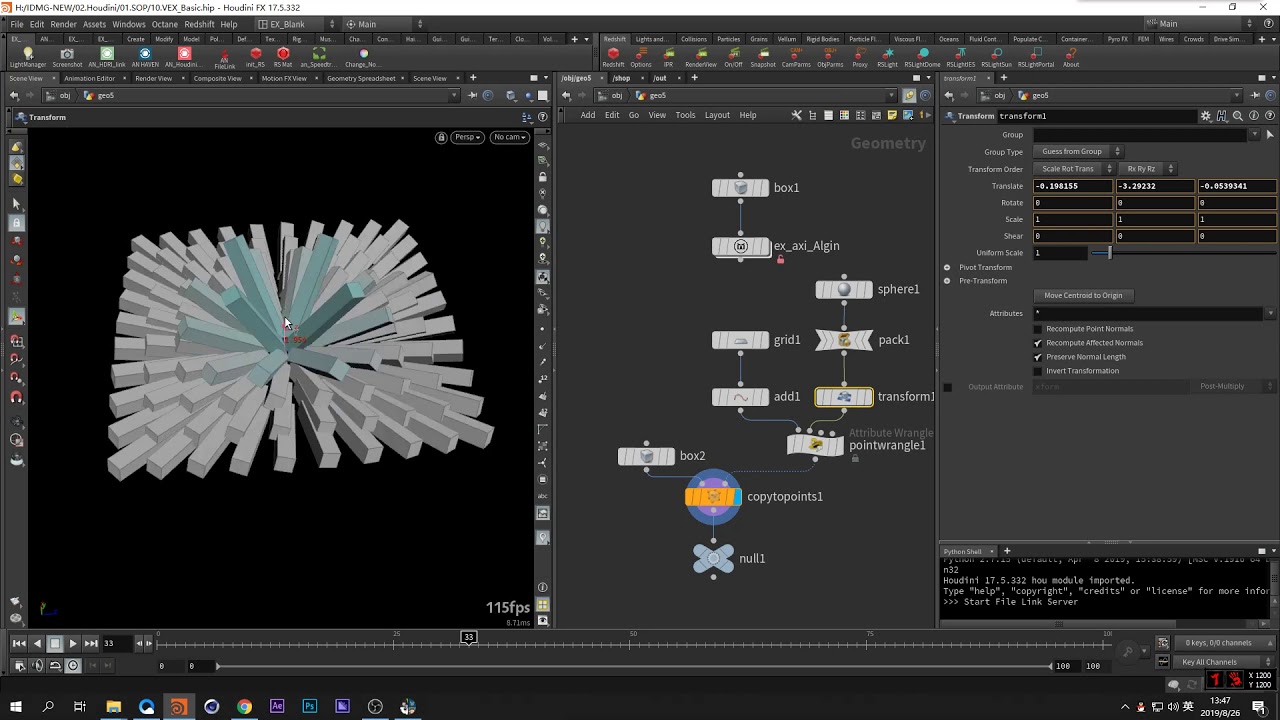
Task: Click the init_RS shelf tool
Action: (x=255, y=56)
